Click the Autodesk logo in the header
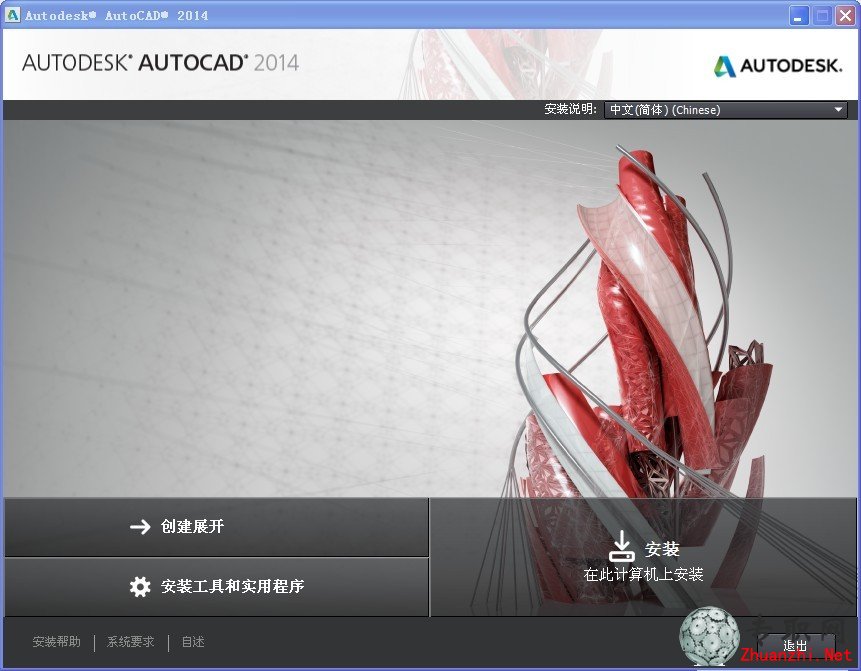The width and height of the screenshot is (861, 671). coord(778,66)
